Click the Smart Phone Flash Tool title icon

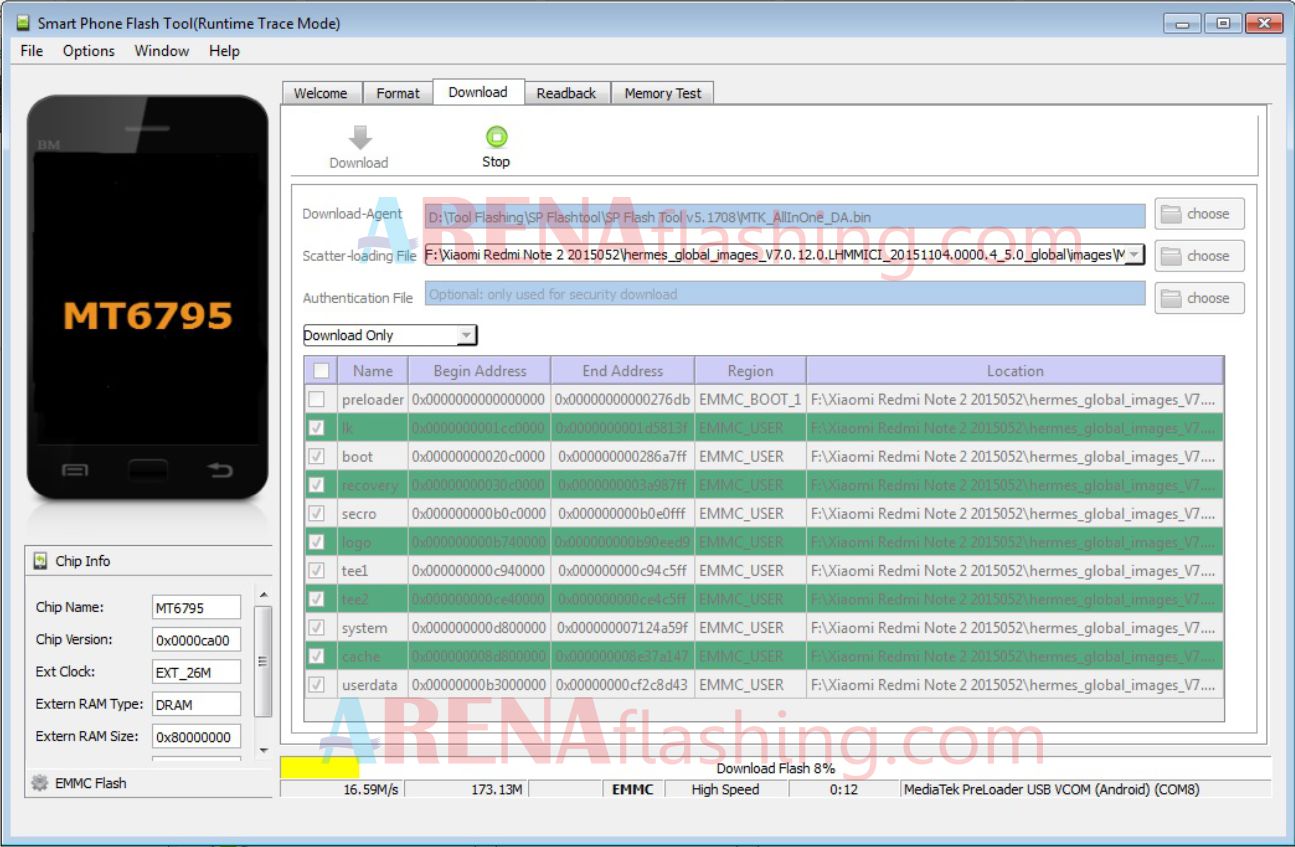point(23,23)
